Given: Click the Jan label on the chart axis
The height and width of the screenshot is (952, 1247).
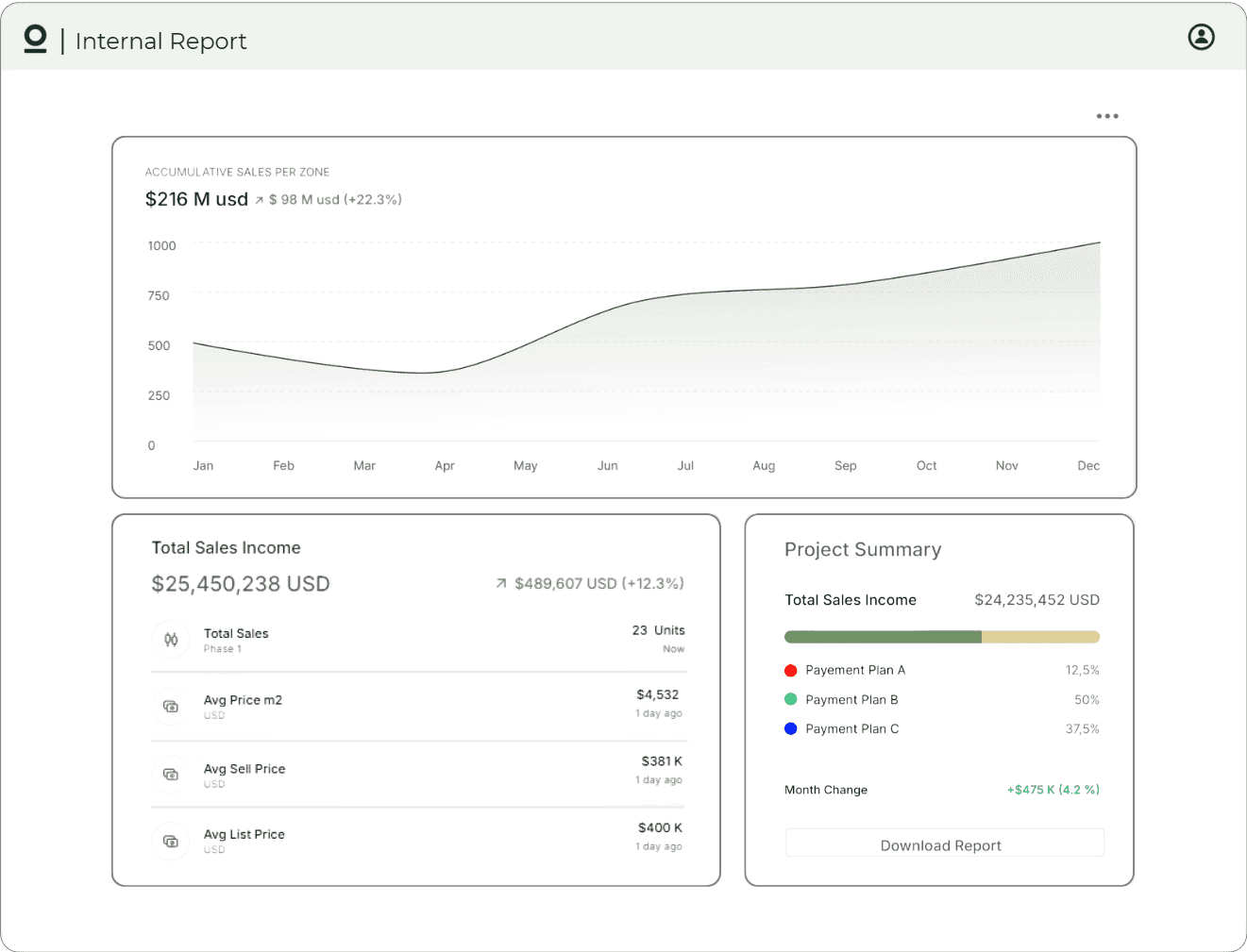Looking at the screenshot, I should click(203, 466).
